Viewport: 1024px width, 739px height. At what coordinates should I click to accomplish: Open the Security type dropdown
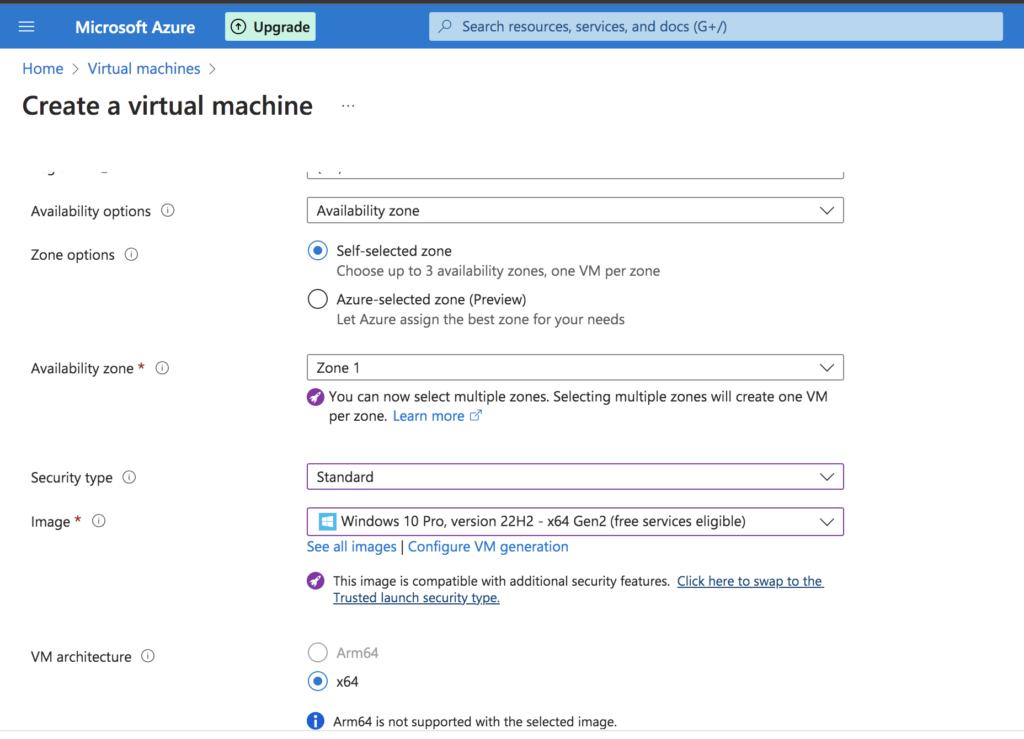click(x=575, y=477)
